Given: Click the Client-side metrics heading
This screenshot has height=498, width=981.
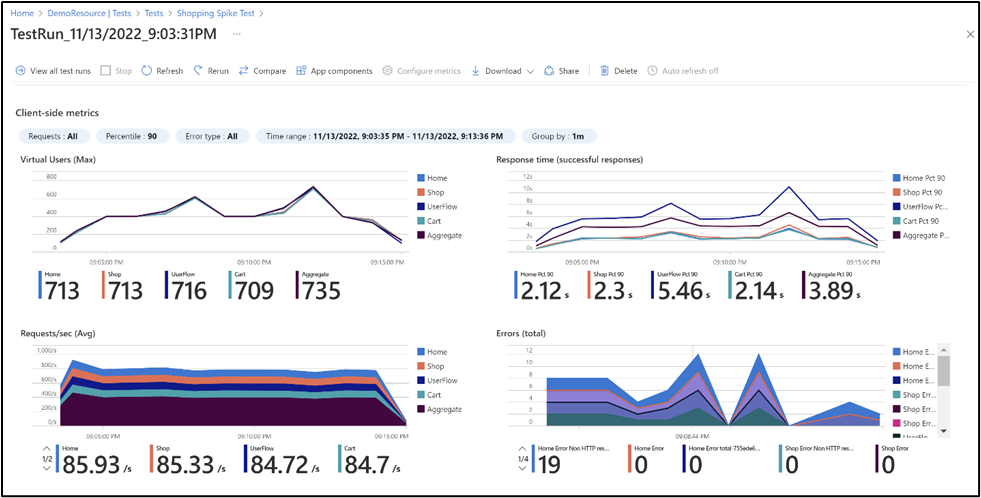Looking at the screenshot, I should tap(57, 113).
